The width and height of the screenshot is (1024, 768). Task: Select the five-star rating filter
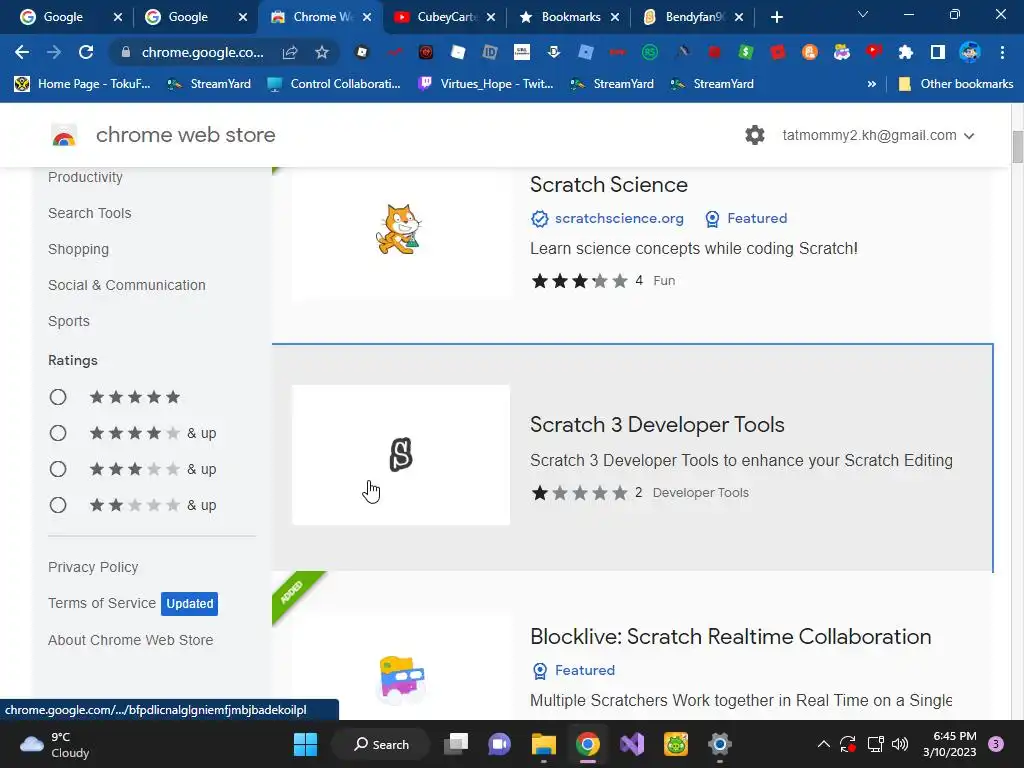tap(57, 397)
